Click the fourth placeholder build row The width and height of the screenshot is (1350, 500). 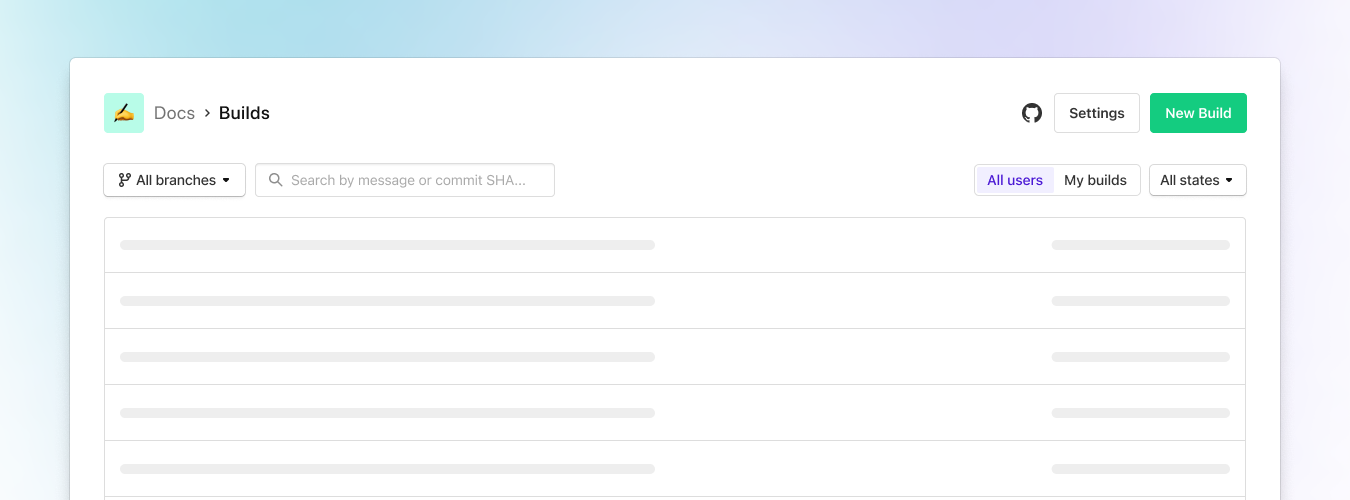[x=675, y=413]
